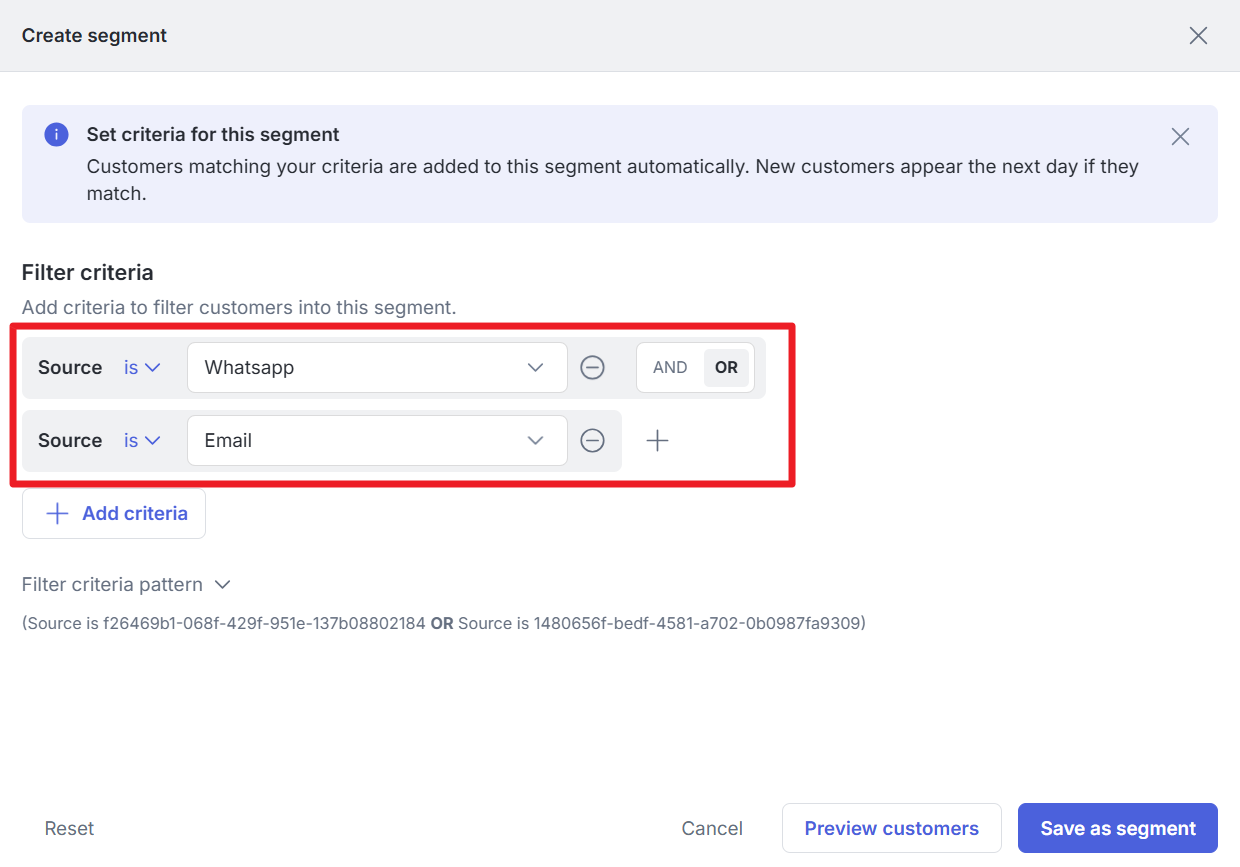Reset the filter criteria

pos(69,828)
